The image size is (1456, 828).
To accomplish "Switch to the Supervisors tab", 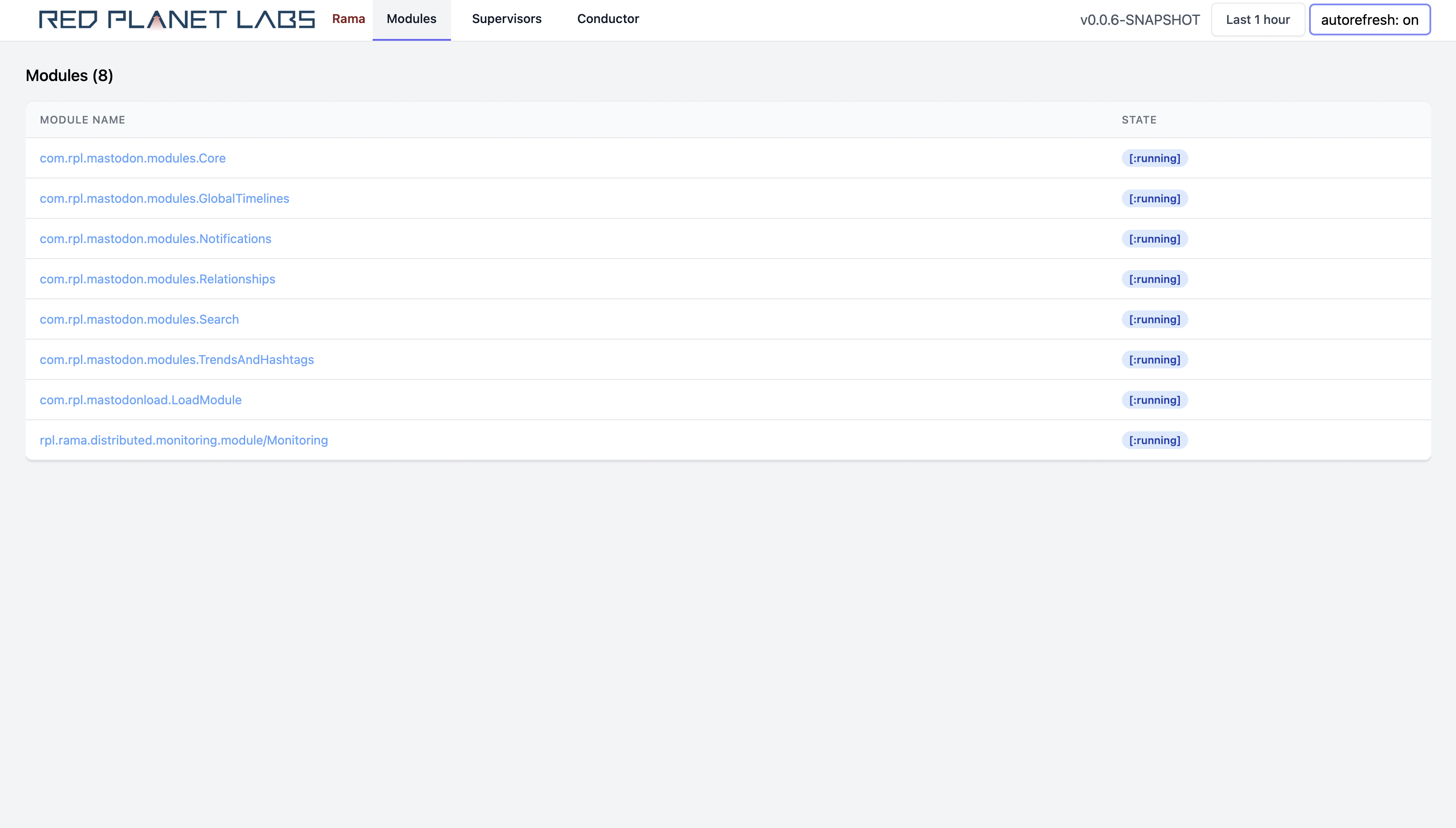I will 506,19.
